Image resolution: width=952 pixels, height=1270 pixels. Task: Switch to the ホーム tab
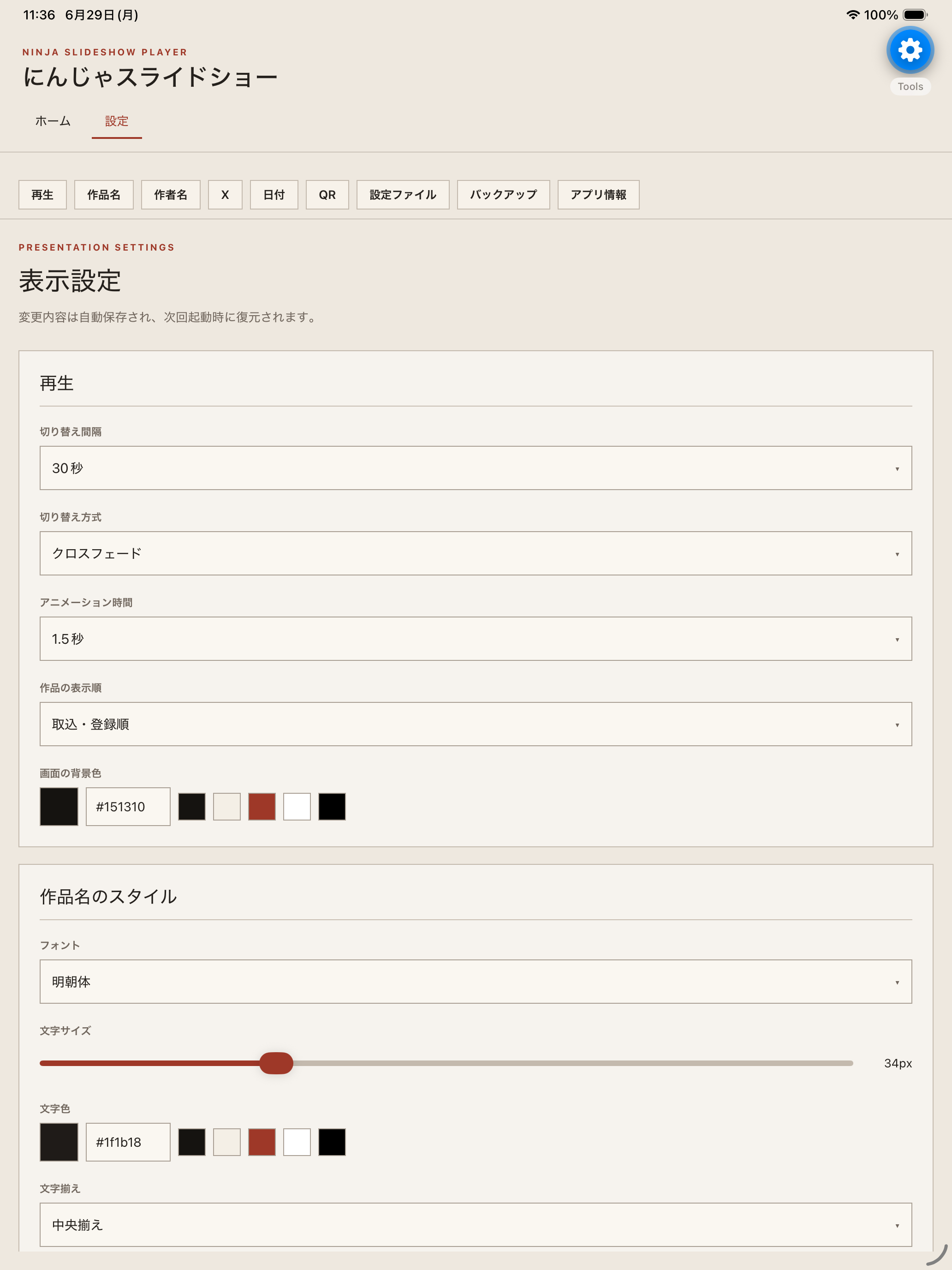pos(53,121)
